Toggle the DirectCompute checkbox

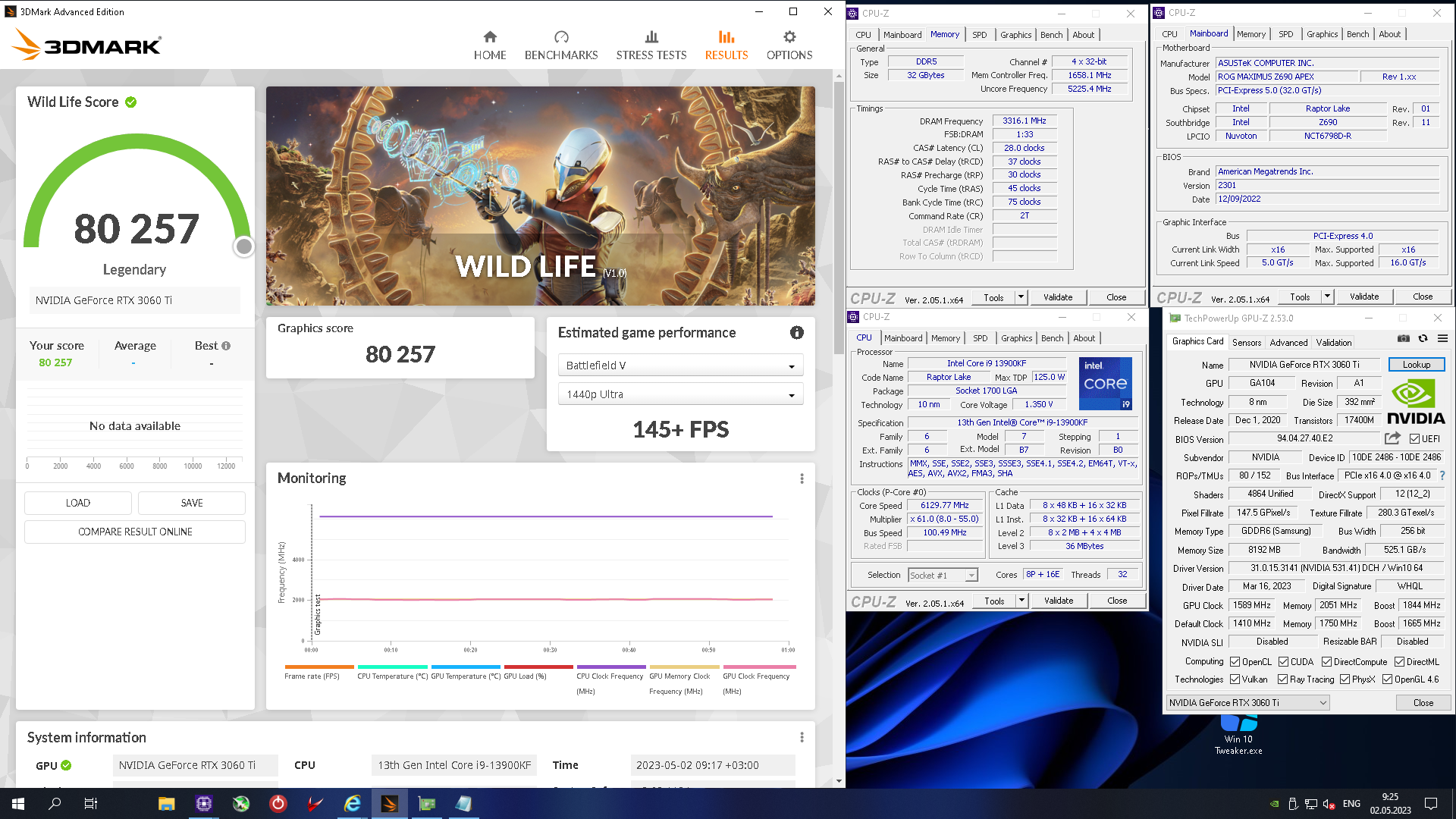1326,662
